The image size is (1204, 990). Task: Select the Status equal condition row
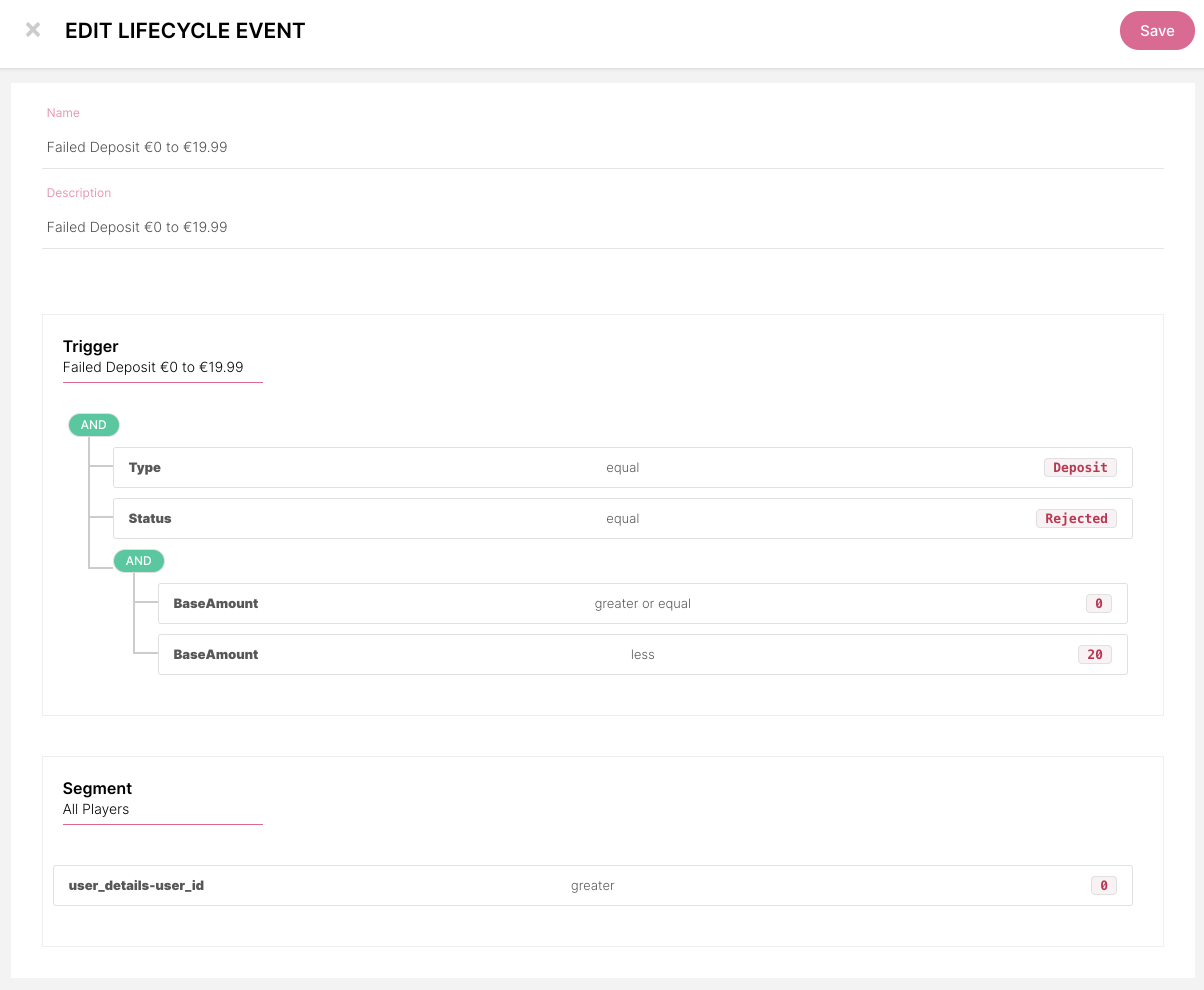pyautogui.click(x=621, y=519)
